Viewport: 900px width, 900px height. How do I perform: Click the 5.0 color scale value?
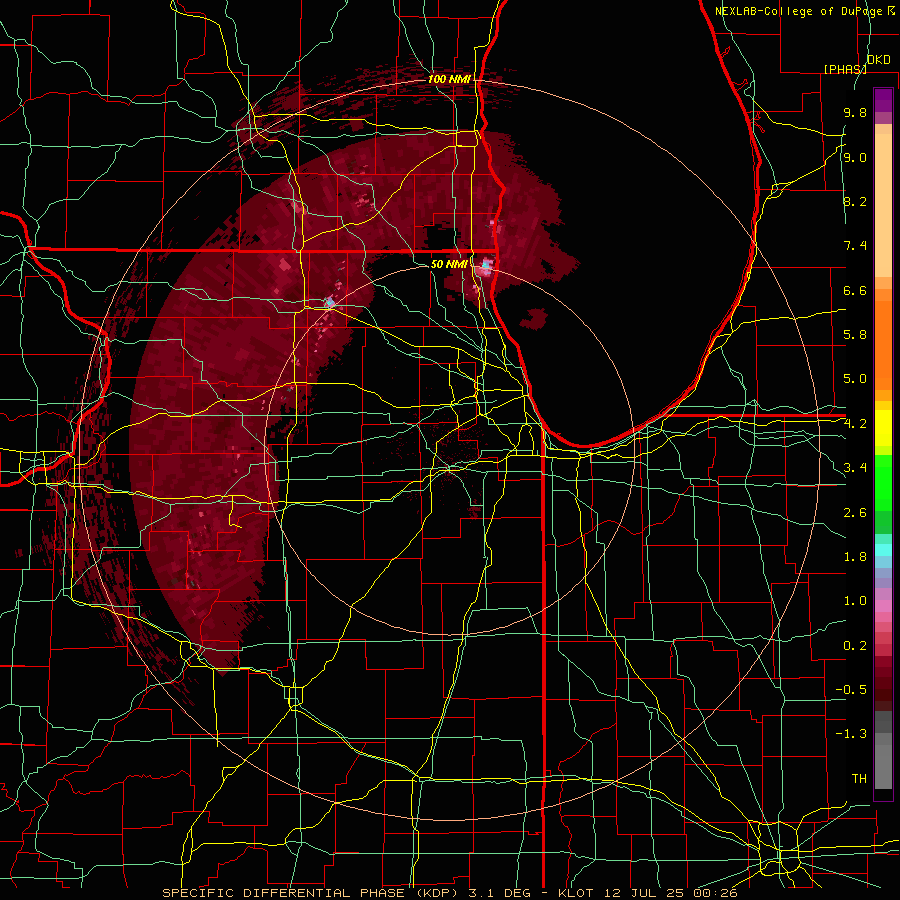[855, 379]
